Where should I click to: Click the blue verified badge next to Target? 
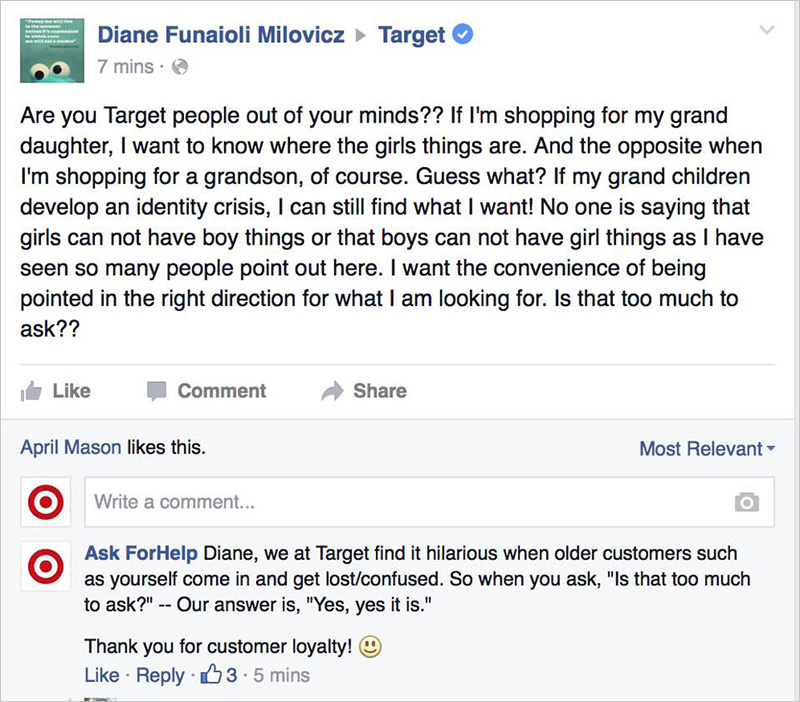click(x=463, y=34)
